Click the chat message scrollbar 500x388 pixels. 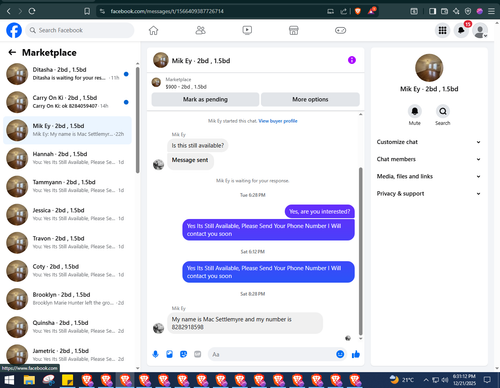(x=360, y=251)
